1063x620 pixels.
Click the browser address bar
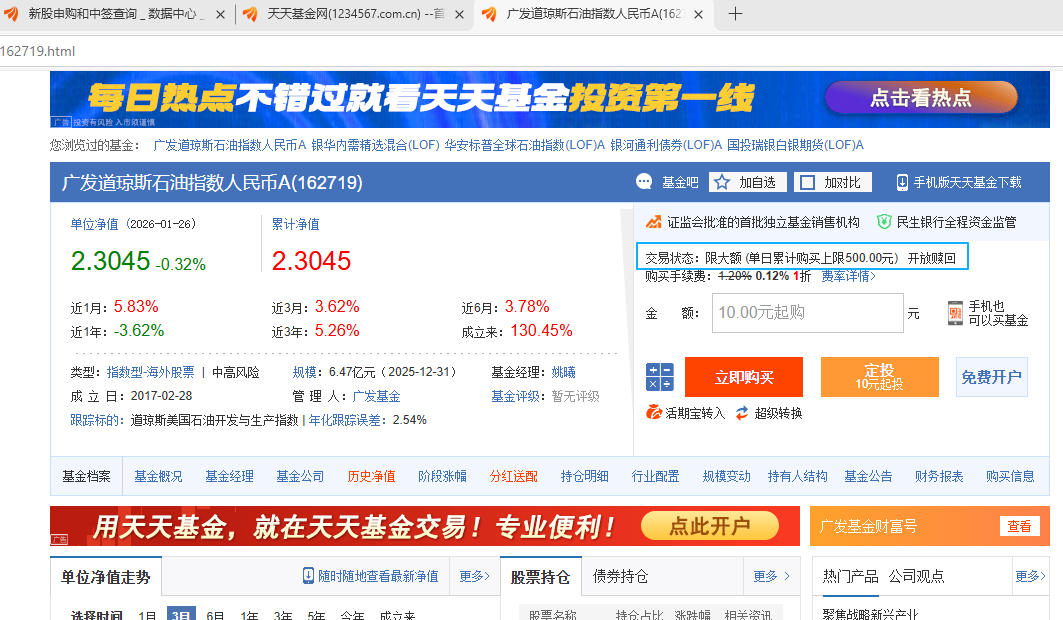click(x=532, y=51)
